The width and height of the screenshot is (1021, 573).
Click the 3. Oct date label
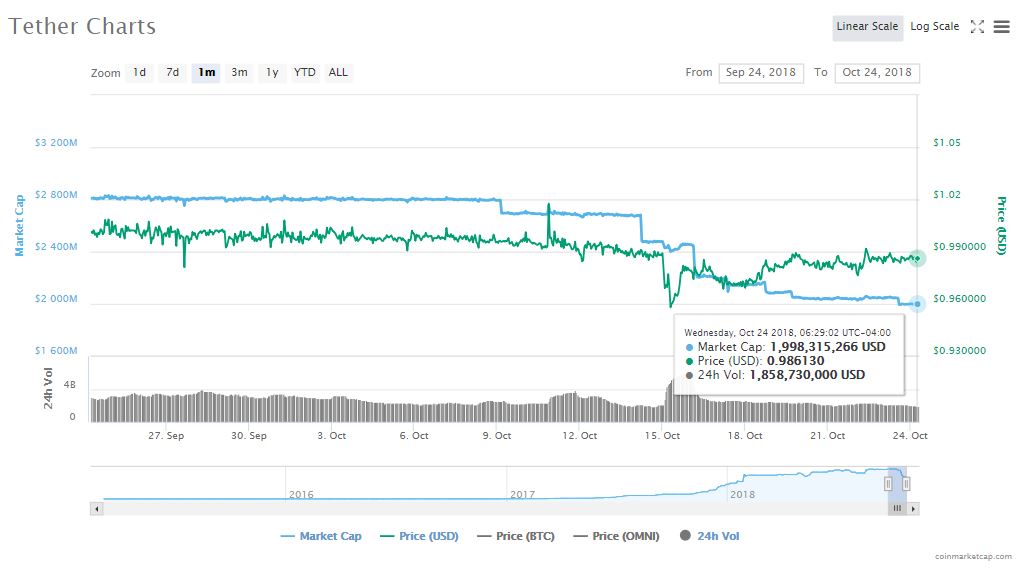pyautogui.click(x=331, y=436)
